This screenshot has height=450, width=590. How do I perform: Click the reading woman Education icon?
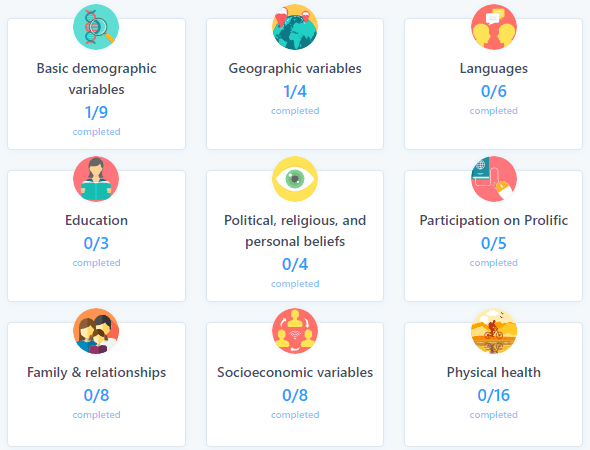pyautogui.click(x=96, y=179)
